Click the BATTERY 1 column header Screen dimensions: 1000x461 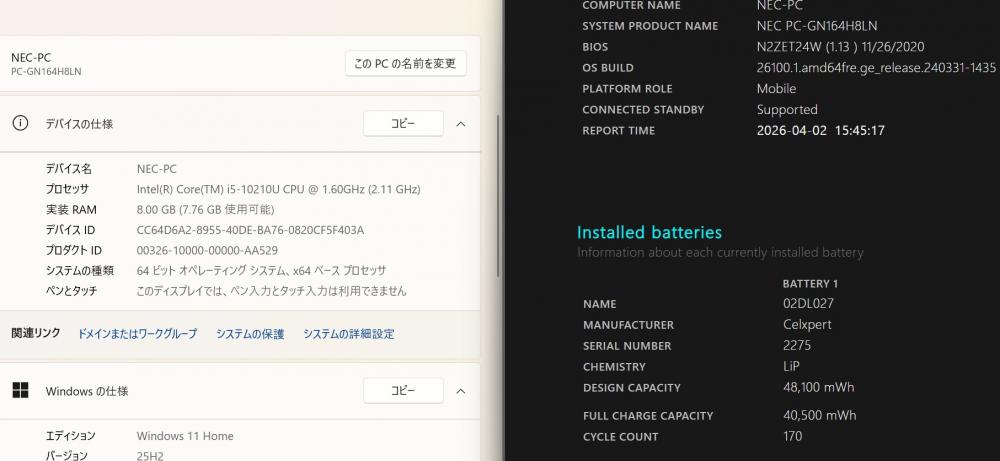(x=810, y=284)
